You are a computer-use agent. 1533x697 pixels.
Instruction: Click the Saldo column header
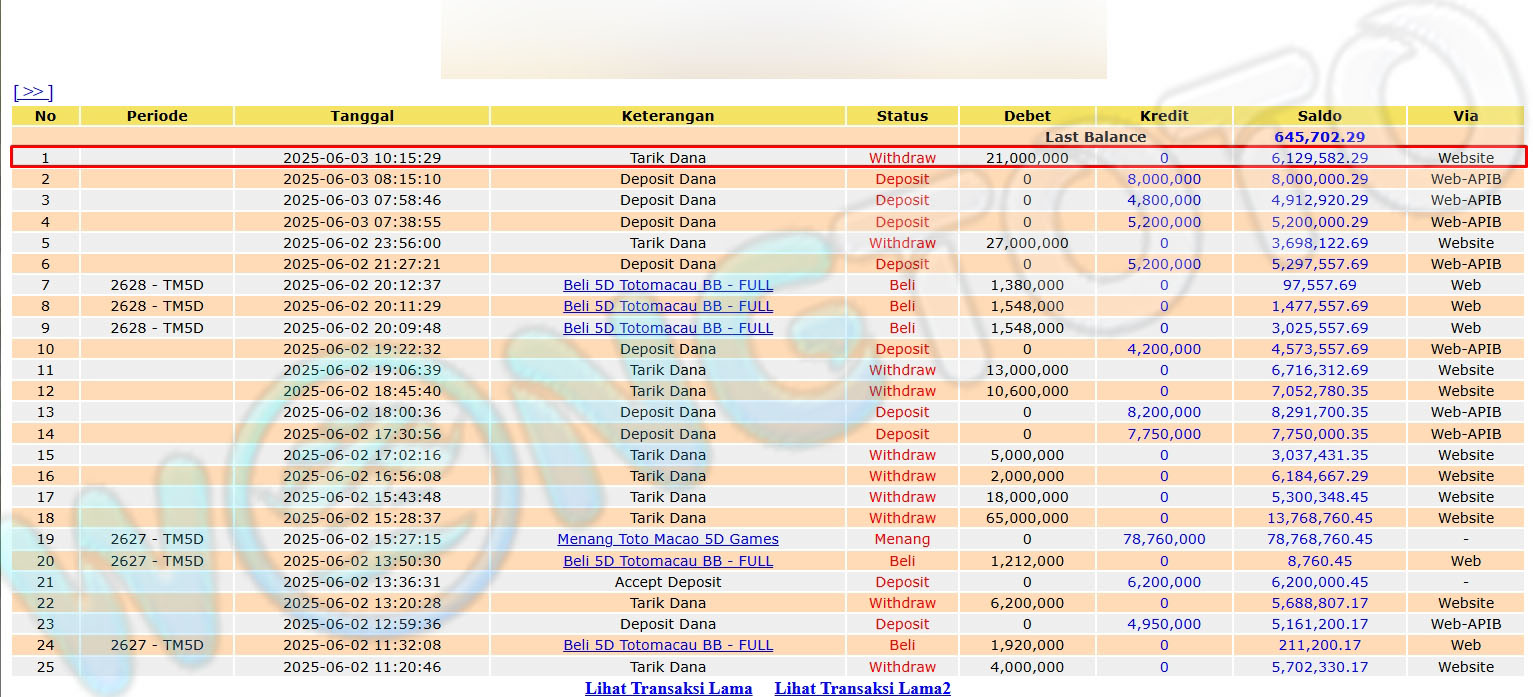point(1319,116)
